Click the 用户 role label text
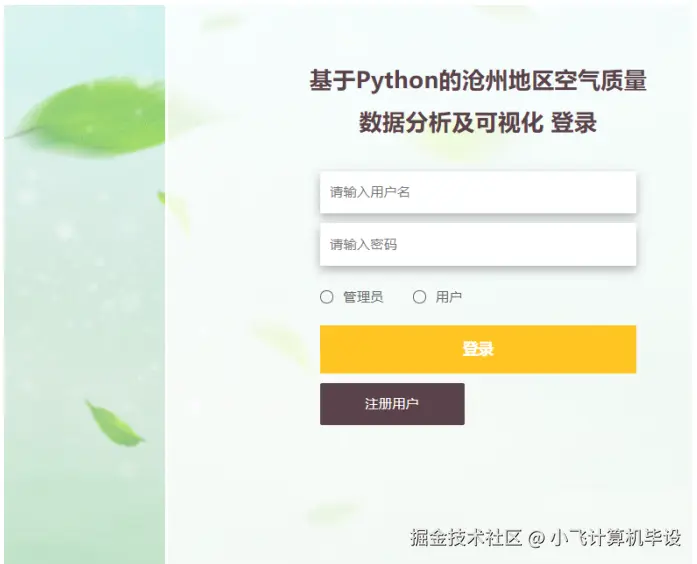Screen dimensions: 697x564 coord(449,297)
